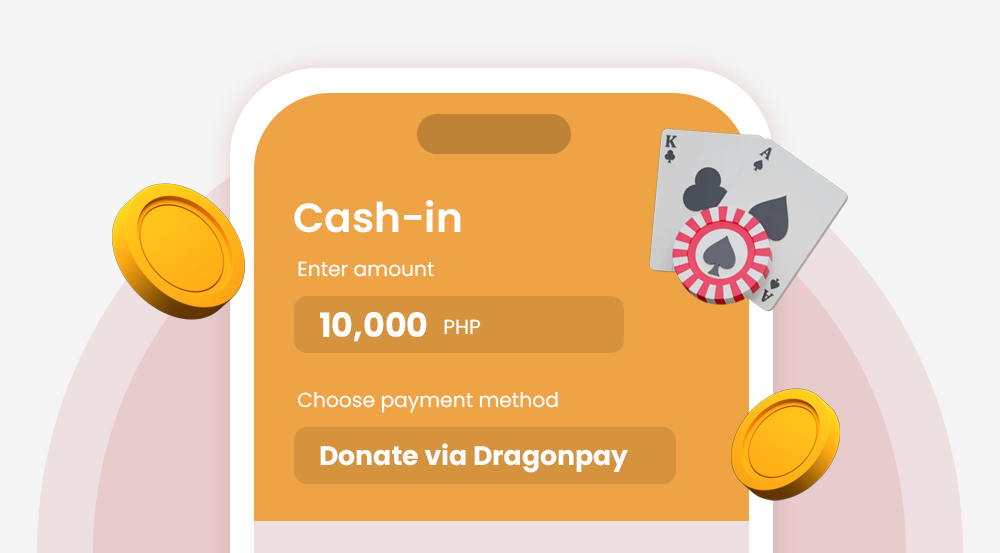Click the light pink area below the orange panel

501,537
